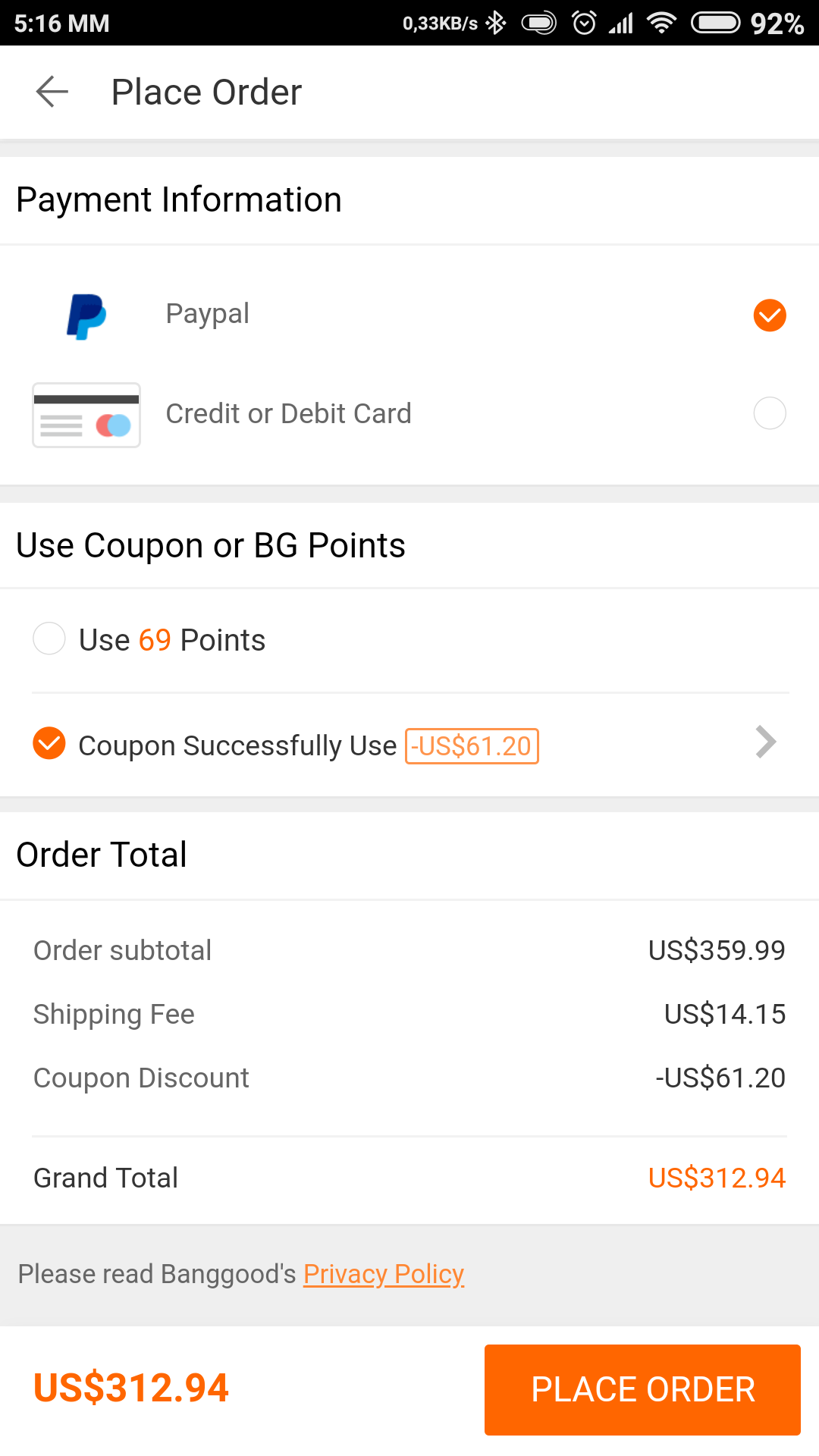Tap the Paypal payment label
The width and height of the screenshot is (819, 1456).
[207, 314]
